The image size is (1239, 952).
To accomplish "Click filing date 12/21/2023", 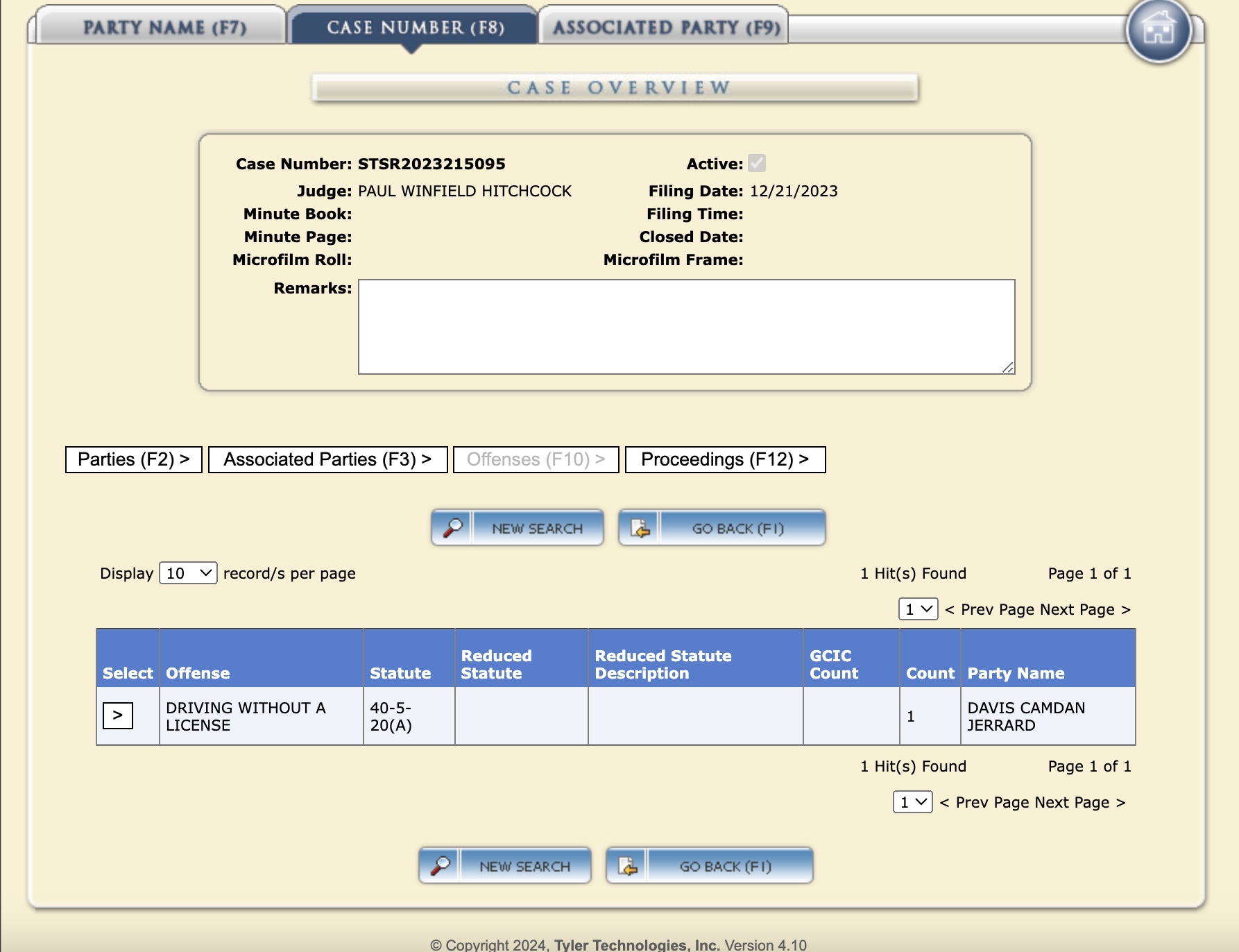I will [x=794, y=191].
